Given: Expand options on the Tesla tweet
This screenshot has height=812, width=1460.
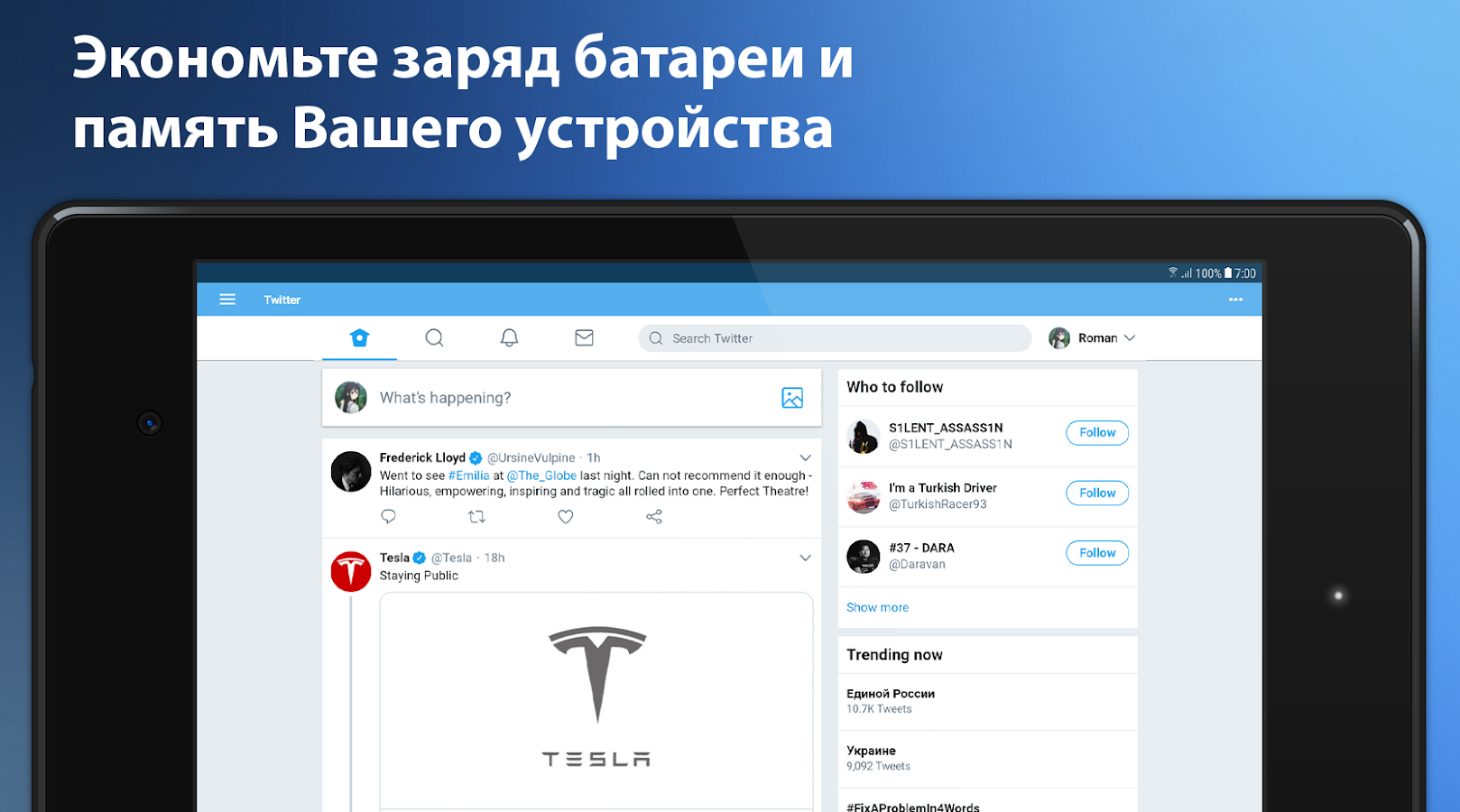Looking at the screenshot, I should click(805, 558).
